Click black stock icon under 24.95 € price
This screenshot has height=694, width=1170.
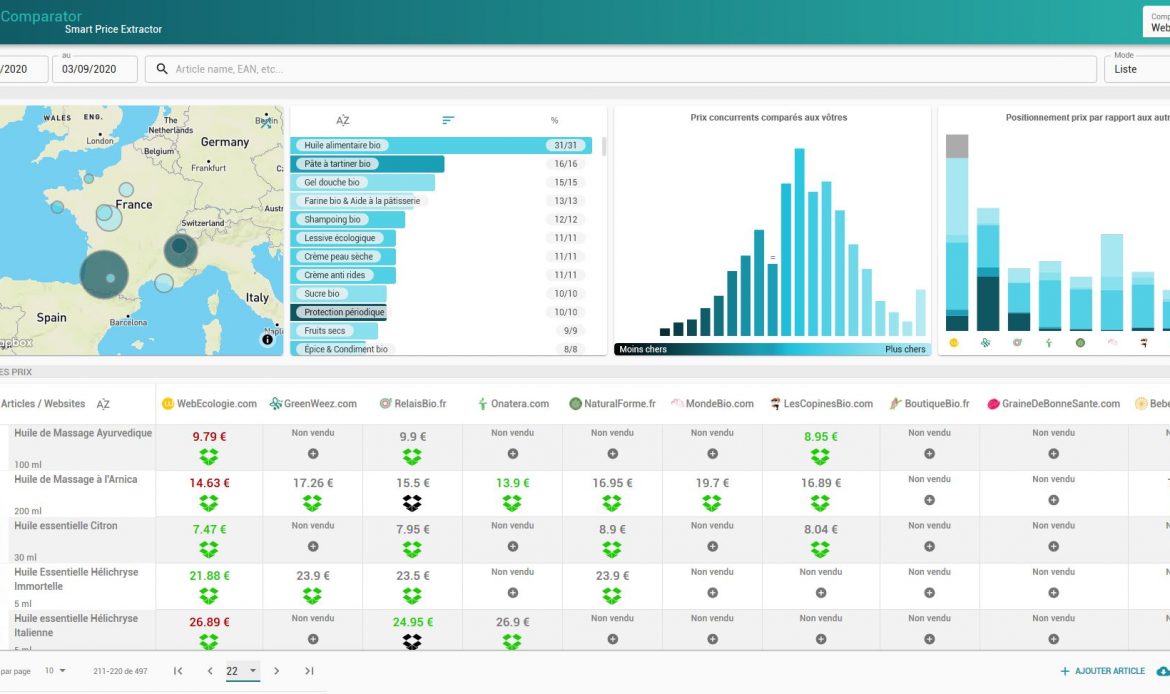tap(412, 641)
